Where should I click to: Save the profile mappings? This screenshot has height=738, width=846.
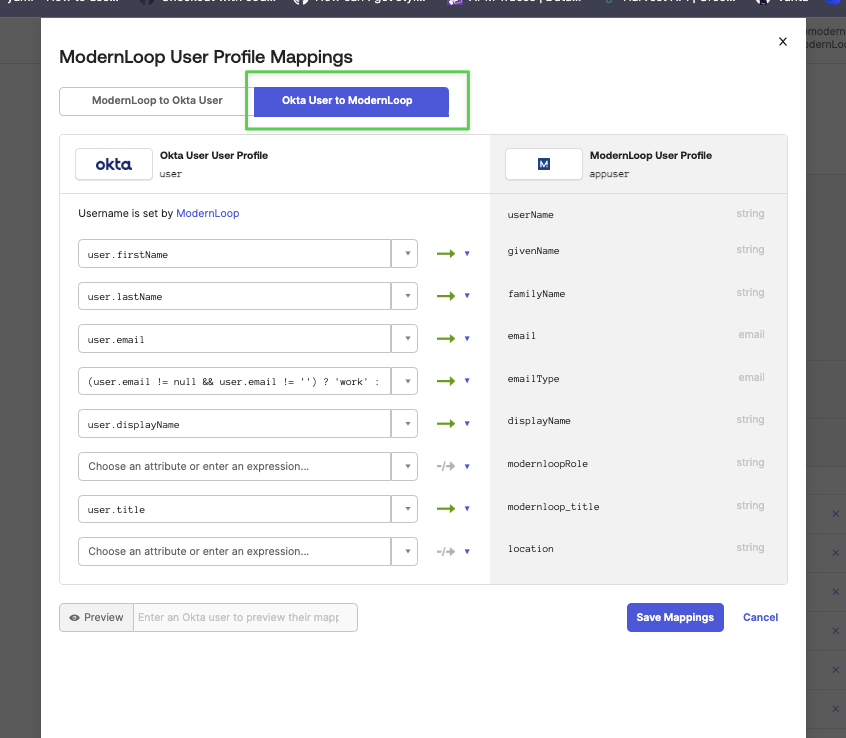point(675,617)
